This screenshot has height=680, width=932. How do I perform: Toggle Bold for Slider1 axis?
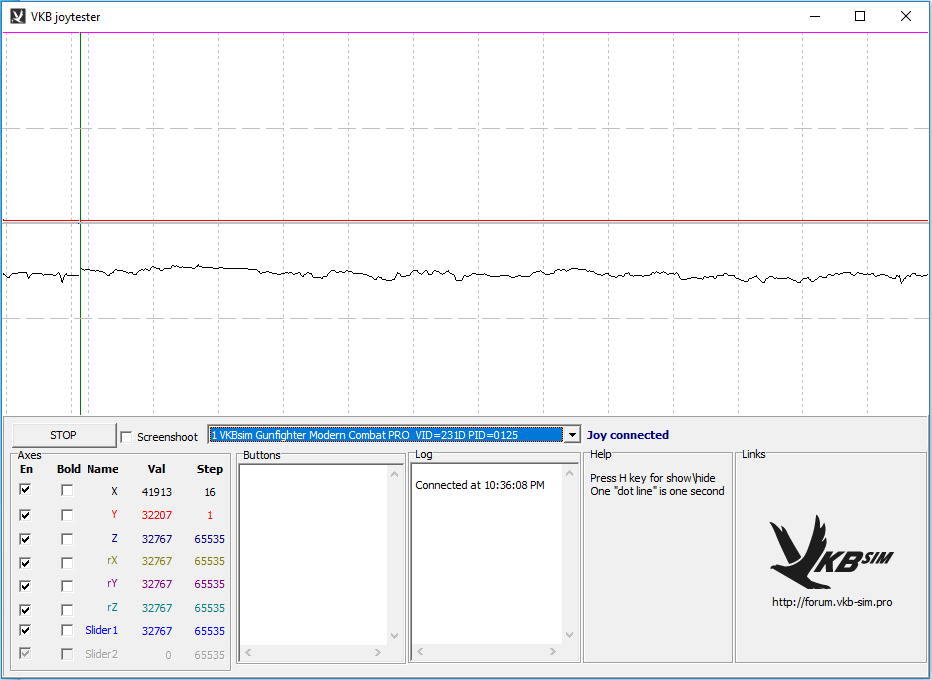coord(67,631)
